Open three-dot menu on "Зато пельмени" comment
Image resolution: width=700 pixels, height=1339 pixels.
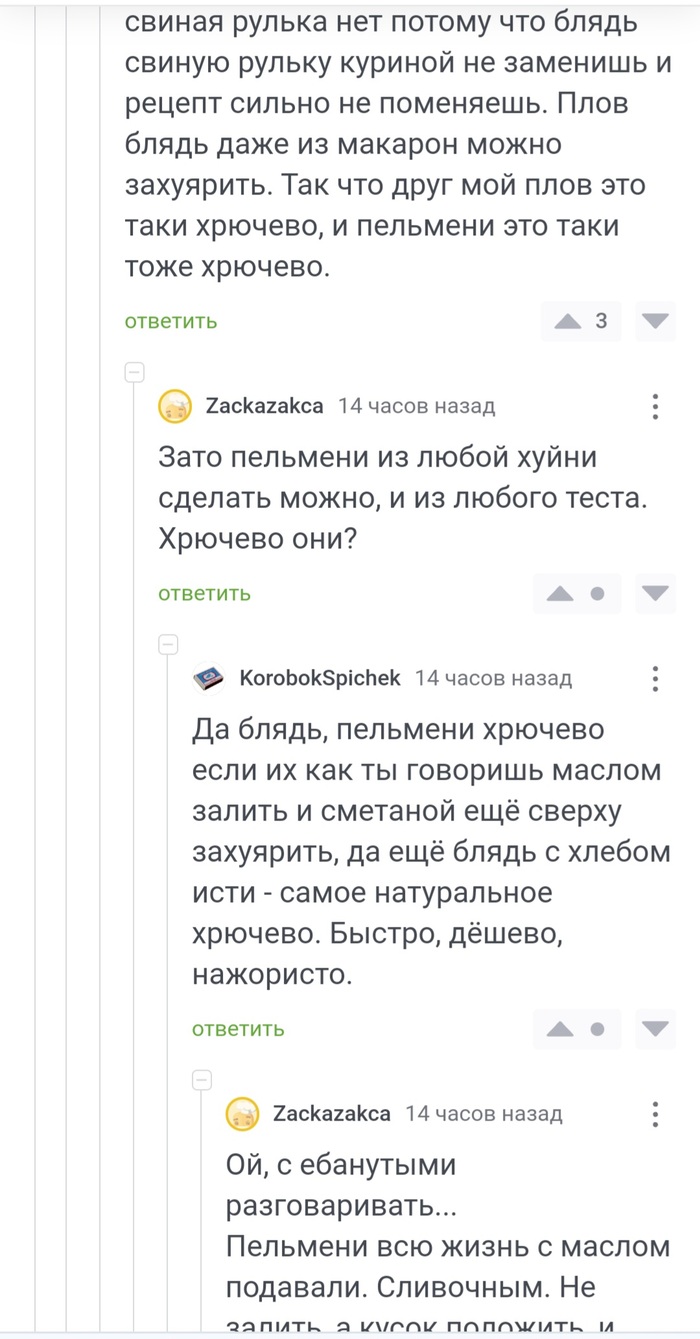(x=655, y=406)
